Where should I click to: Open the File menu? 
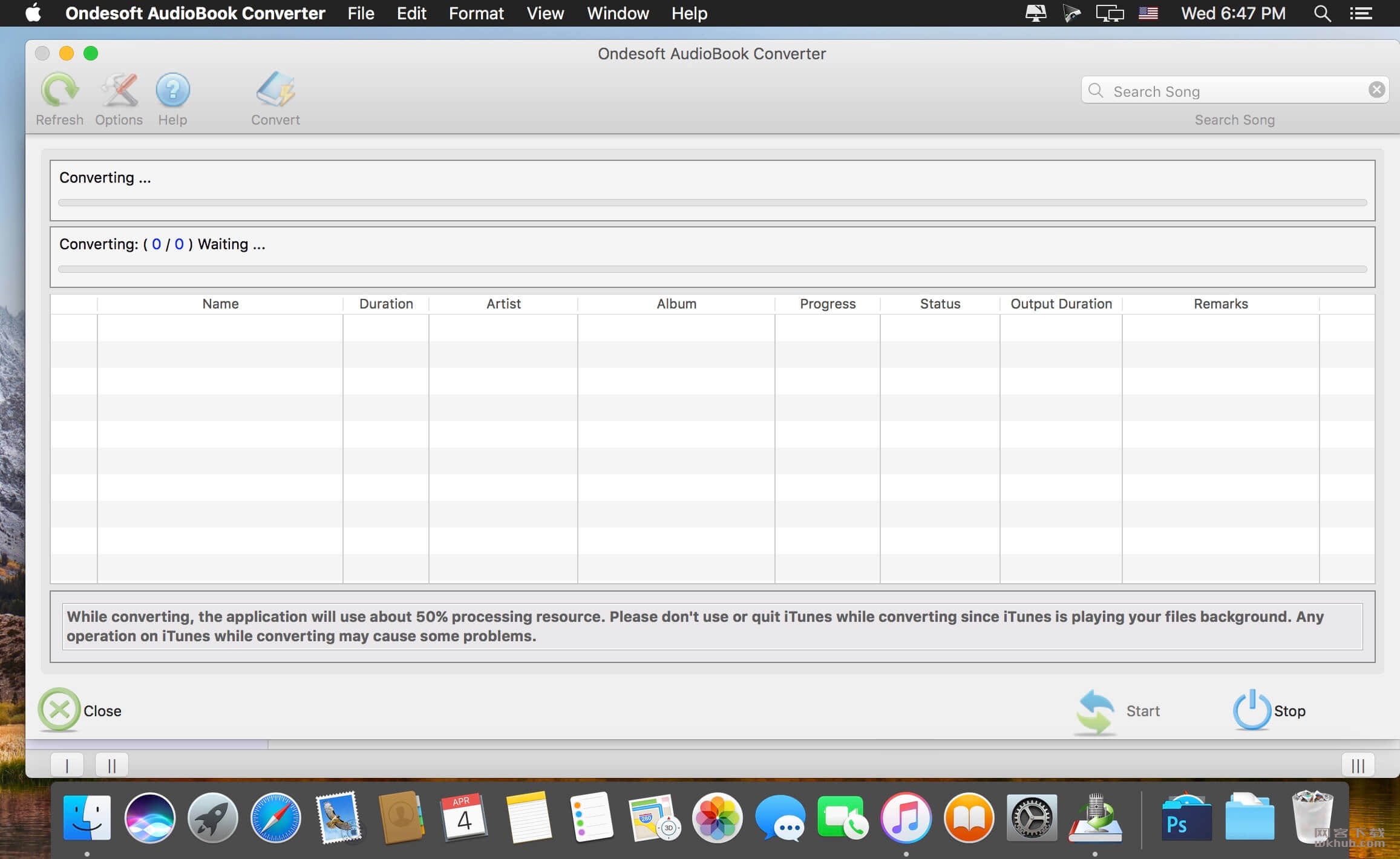click(x=361, y=13)
